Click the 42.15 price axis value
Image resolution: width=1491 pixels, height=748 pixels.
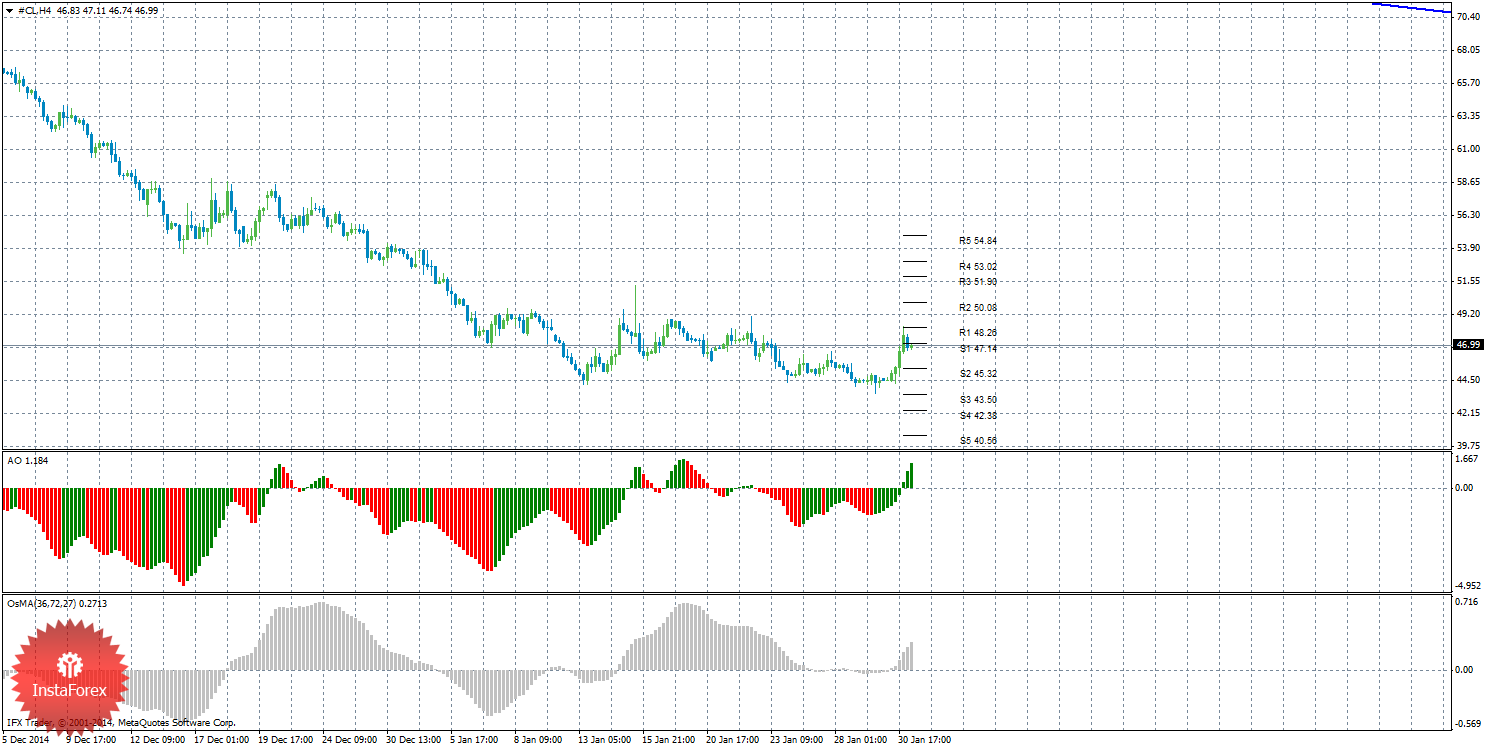[x=1469, y=413]
